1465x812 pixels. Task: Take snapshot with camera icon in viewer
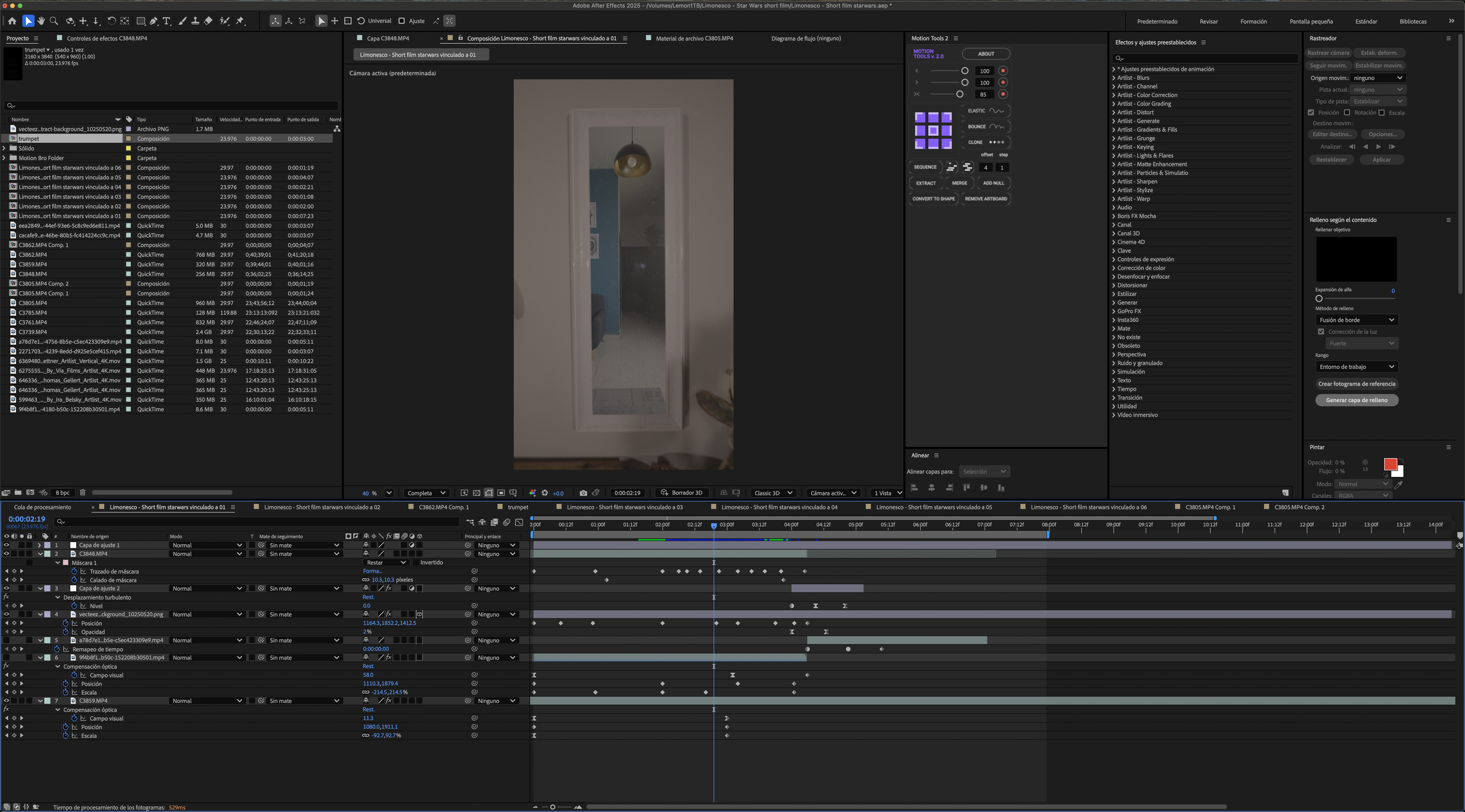[x=582, y=493]
